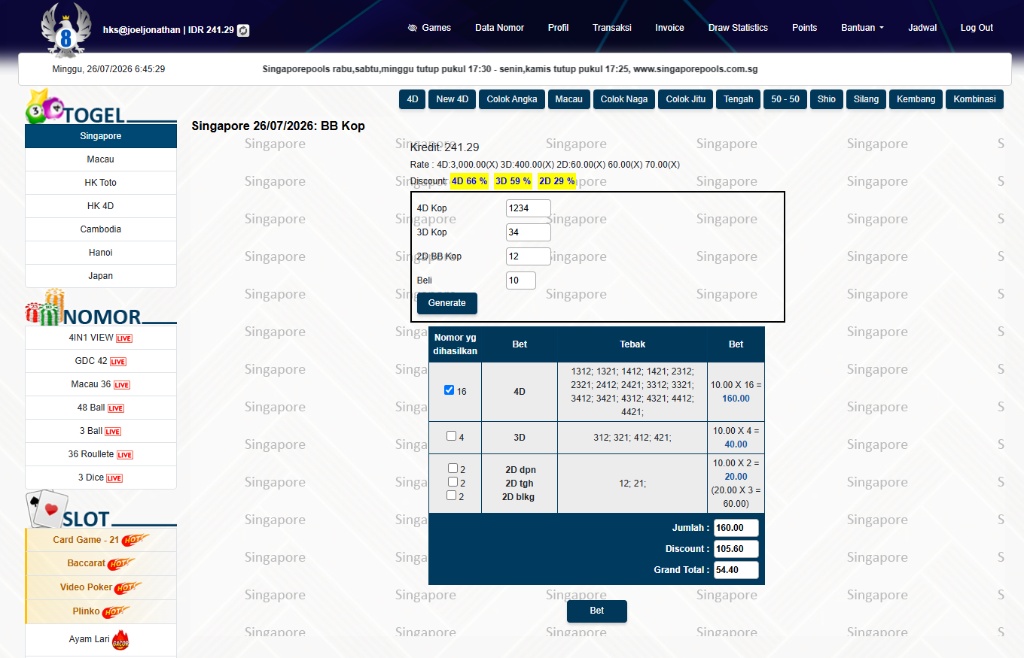Screen dimensions: 1024x658
Task: Open the Games menu with controller icon
Action: (x=429, y=27)
